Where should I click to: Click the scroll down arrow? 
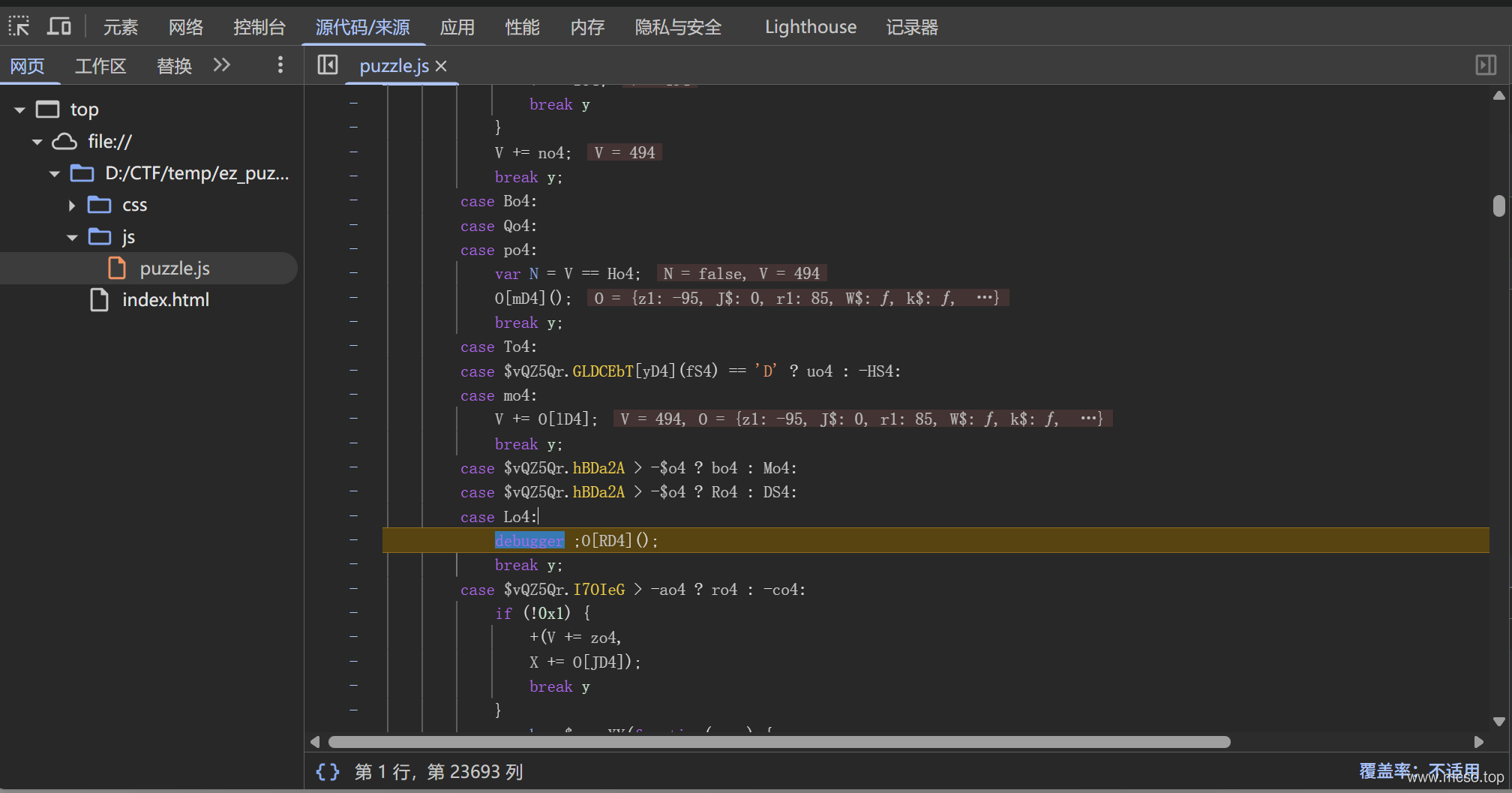[x=1498, y=722]
